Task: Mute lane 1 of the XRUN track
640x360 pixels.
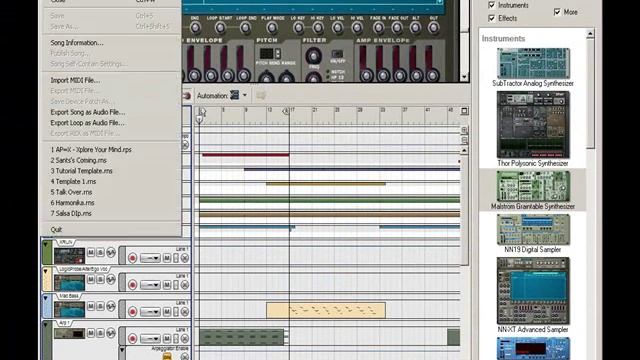Action: [167, 258]
